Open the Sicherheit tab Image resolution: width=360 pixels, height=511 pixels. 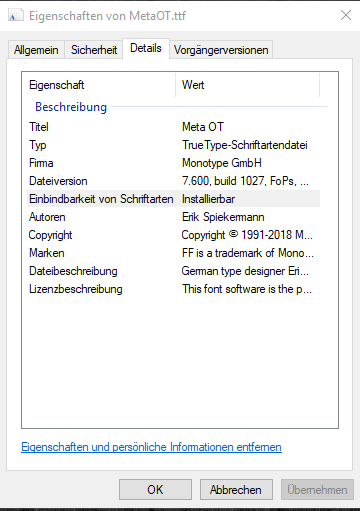(94, 50)
